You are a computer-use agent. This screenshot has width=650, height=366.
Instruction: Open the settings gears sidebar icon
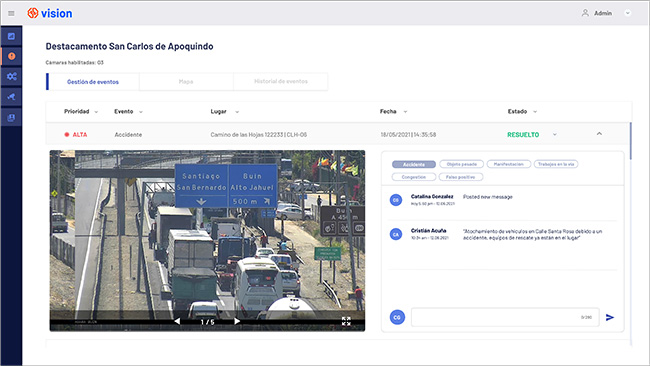11,76
